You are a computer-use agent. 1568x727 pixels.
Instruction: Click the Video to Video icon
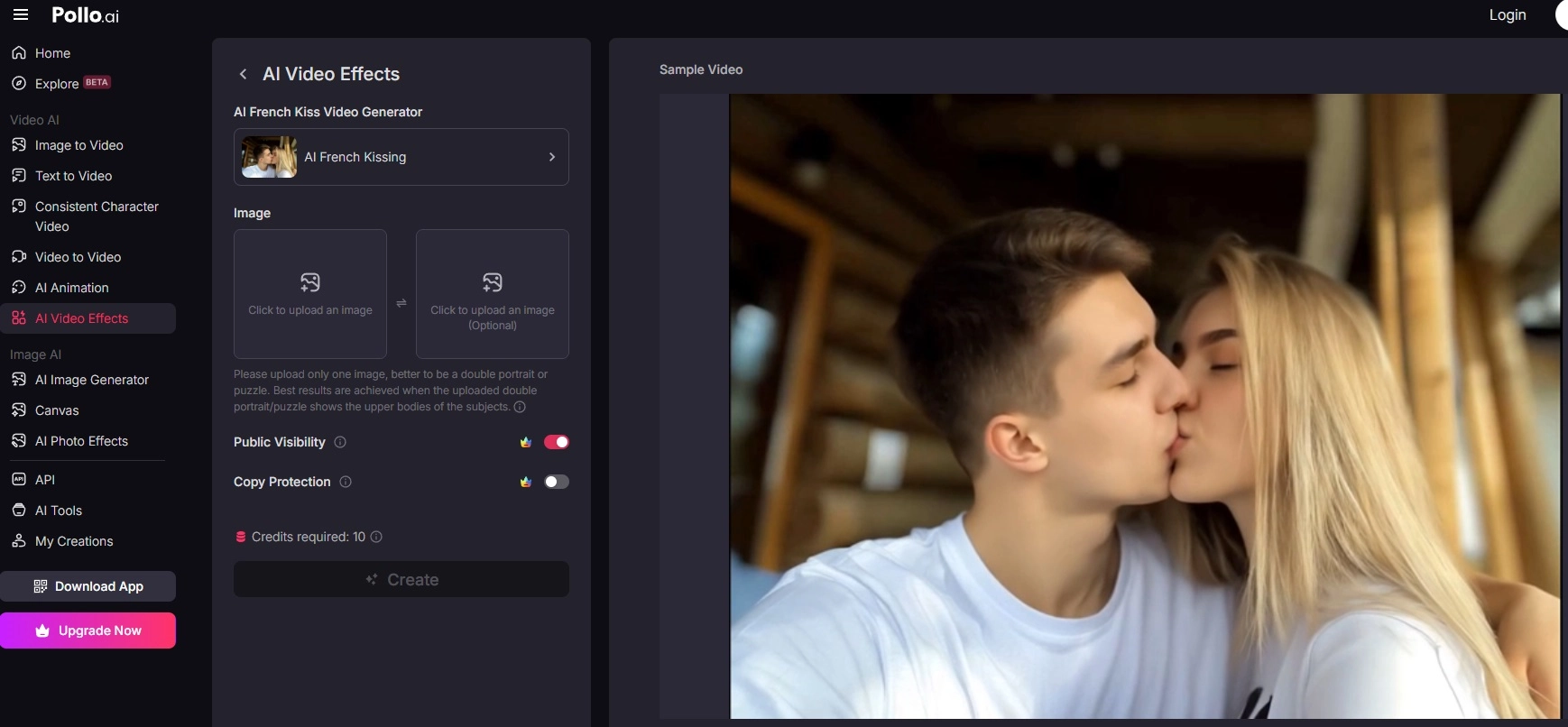point(19,256)
